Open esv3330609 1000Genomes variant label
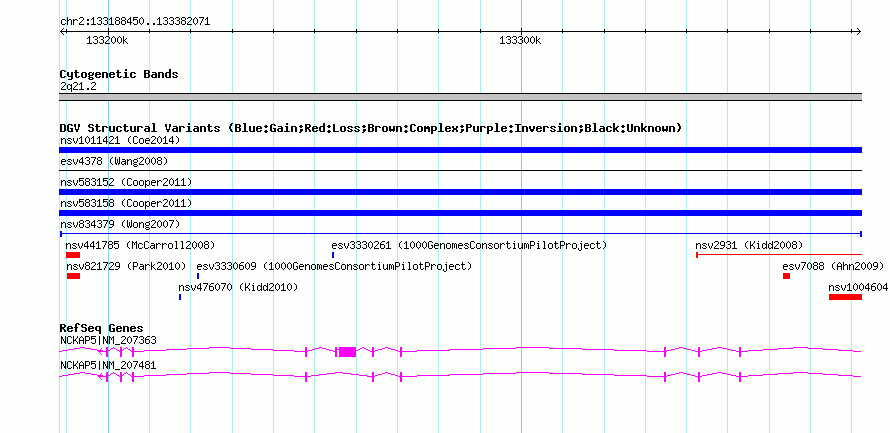The width and height of the screenshot is (890, 433). (x=334, y=266)
